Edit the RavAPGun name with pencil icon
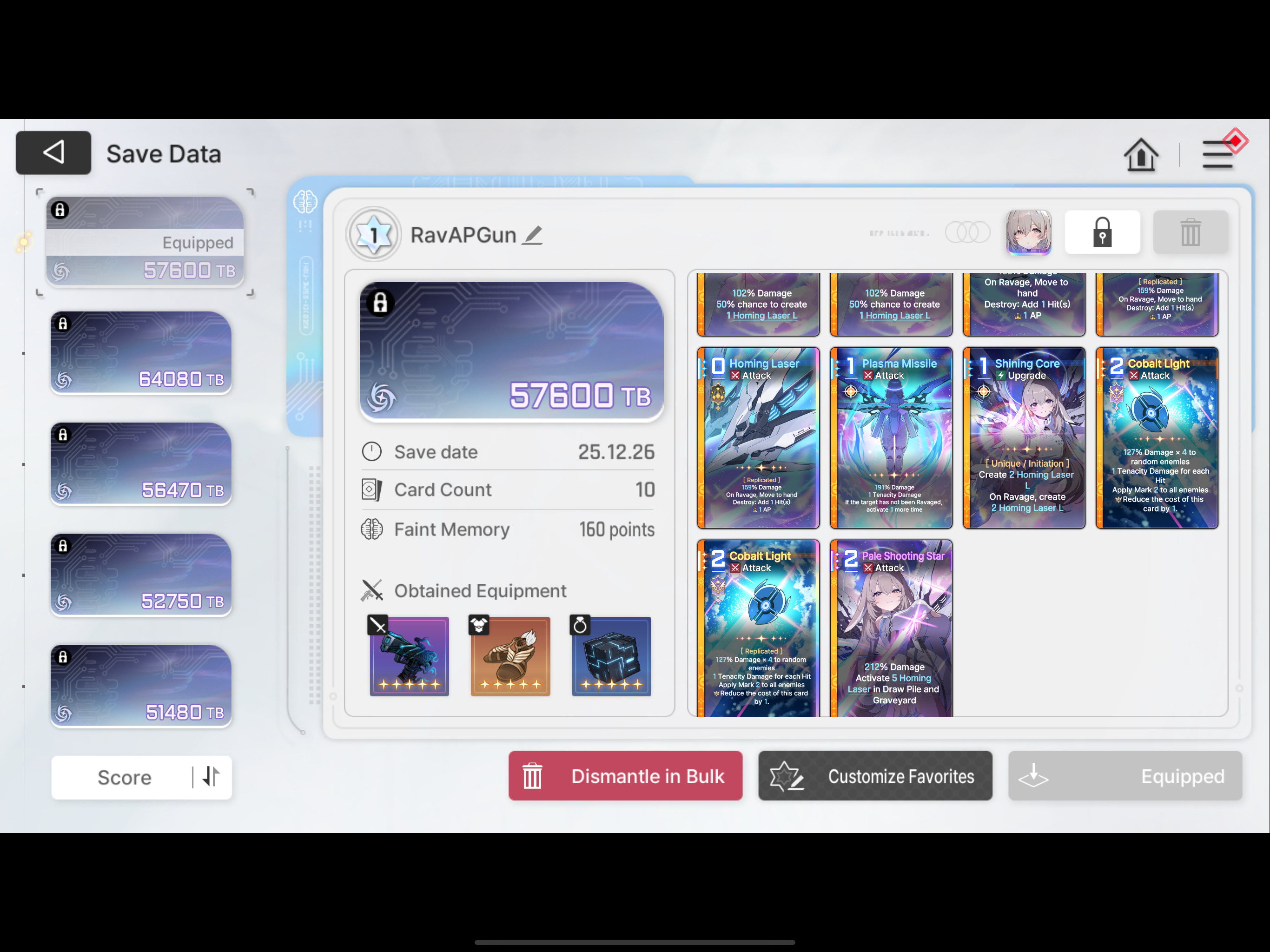1270x952 pixels. (532, 235)
